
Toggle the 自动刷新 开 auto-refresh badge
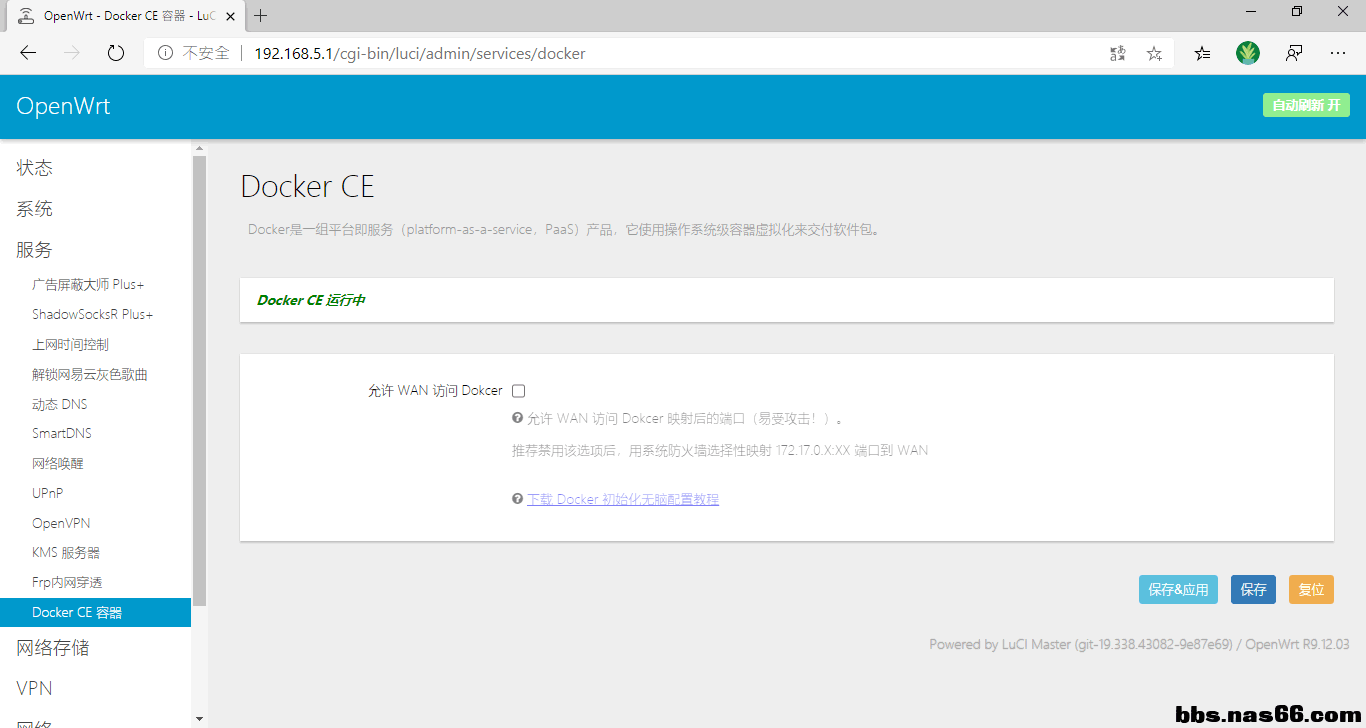pos(1306,105)
